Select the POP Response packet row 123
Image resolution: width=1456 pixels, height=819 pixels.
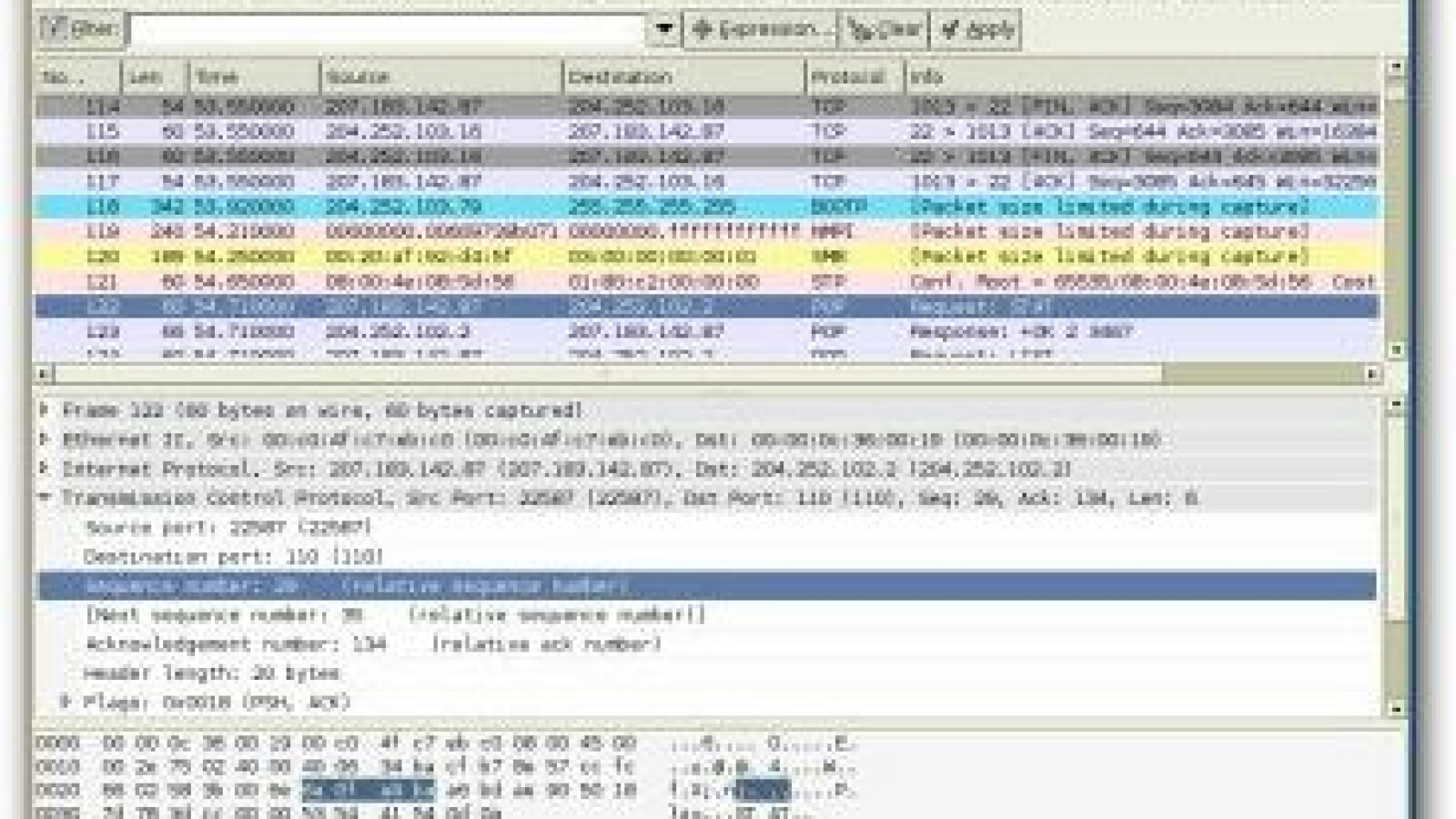546,332
